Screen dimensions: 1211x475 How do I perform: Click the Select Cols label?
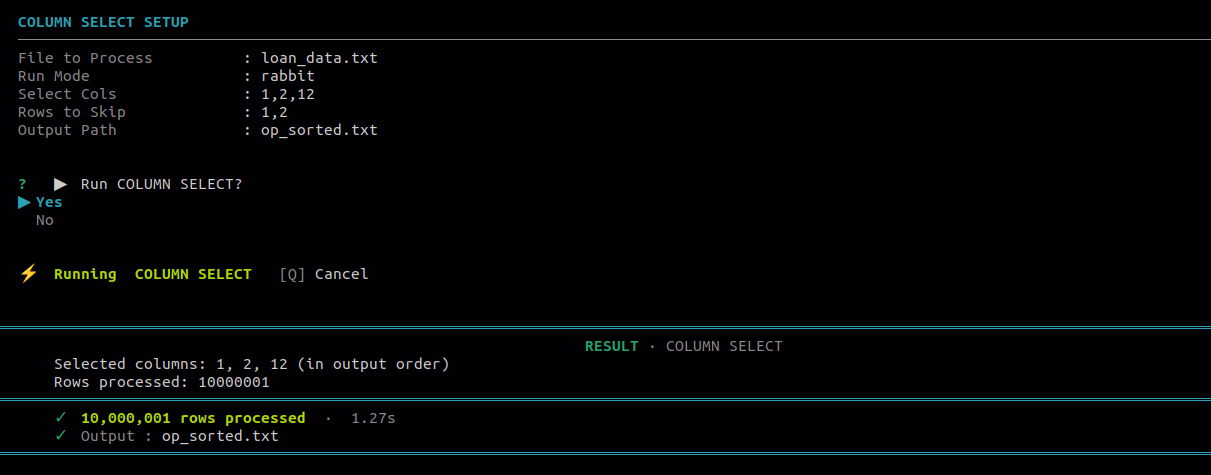point(67,94)
